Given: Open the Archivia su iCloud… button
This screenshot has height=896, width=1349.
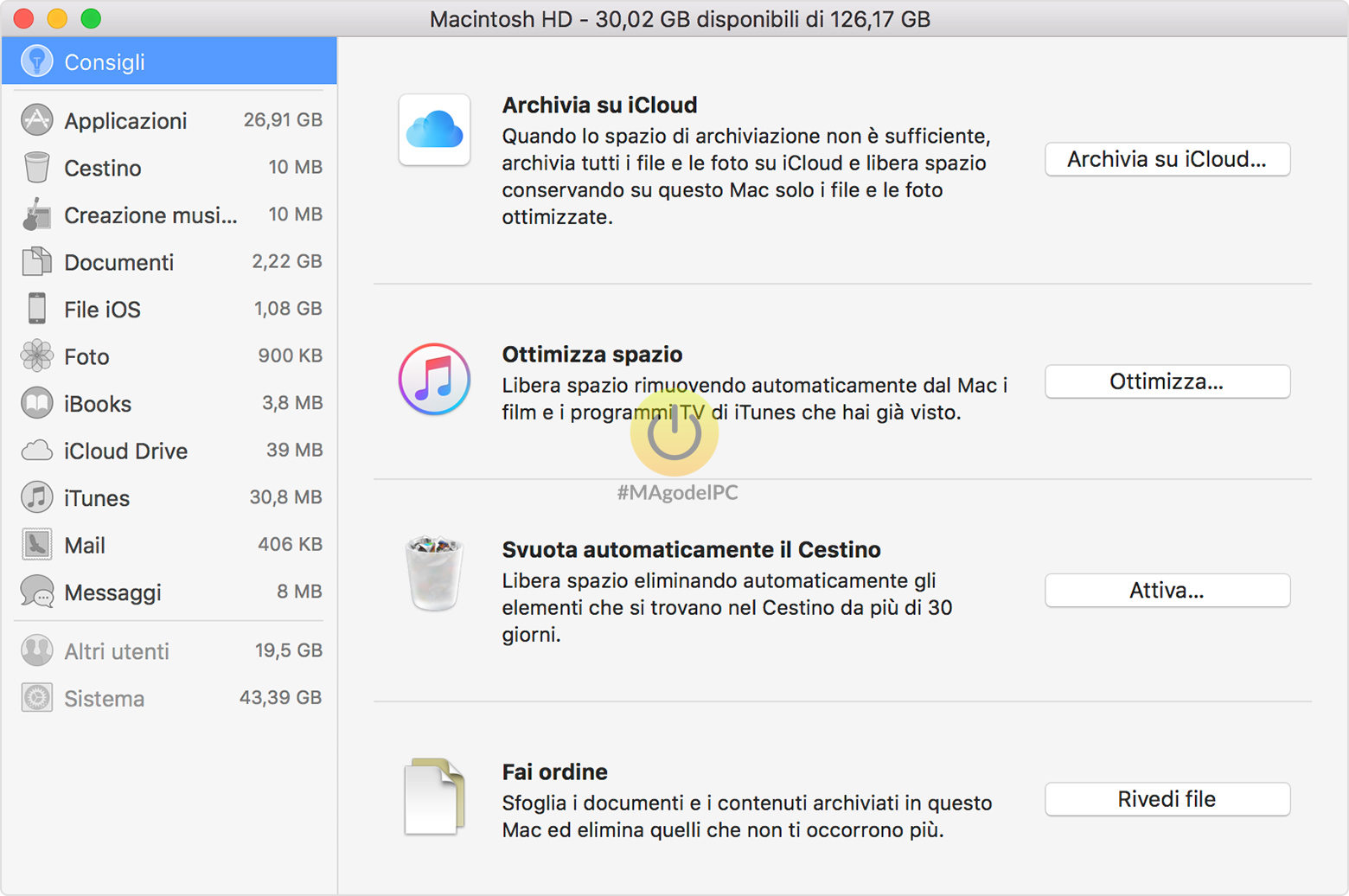Looking at the screenshot, I should (x=1167, y=159).
